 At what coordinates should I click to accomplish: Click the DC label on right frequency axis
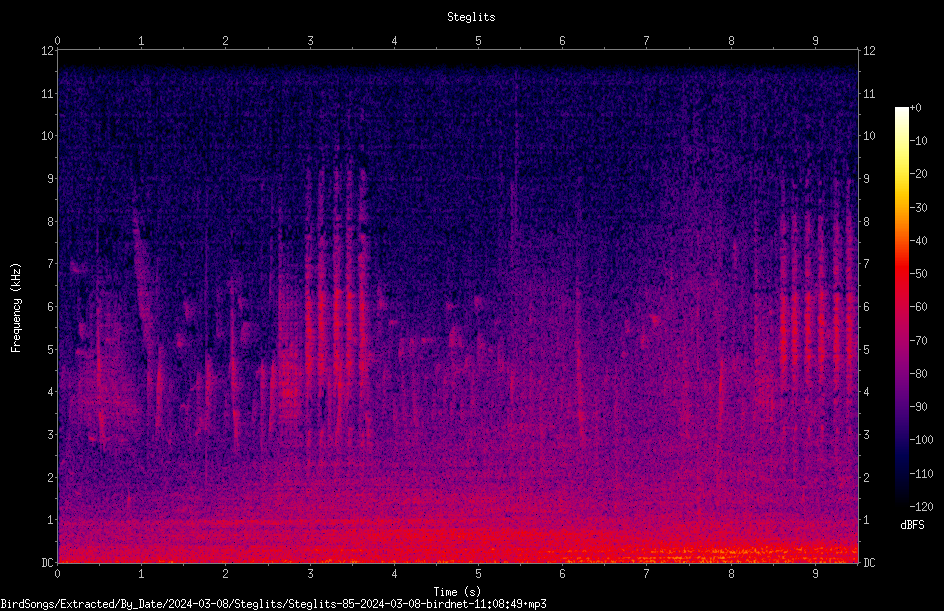869,562
